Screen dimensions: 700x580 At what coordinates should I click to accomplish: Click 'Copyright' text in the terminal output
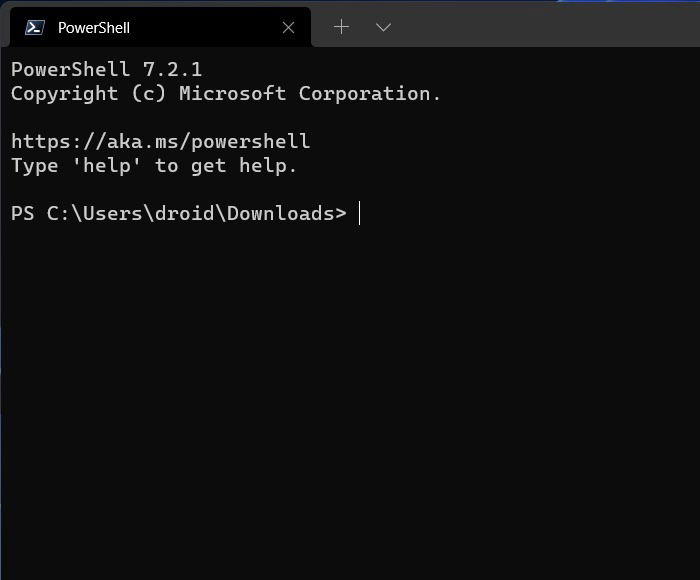[x=64, y=94]
